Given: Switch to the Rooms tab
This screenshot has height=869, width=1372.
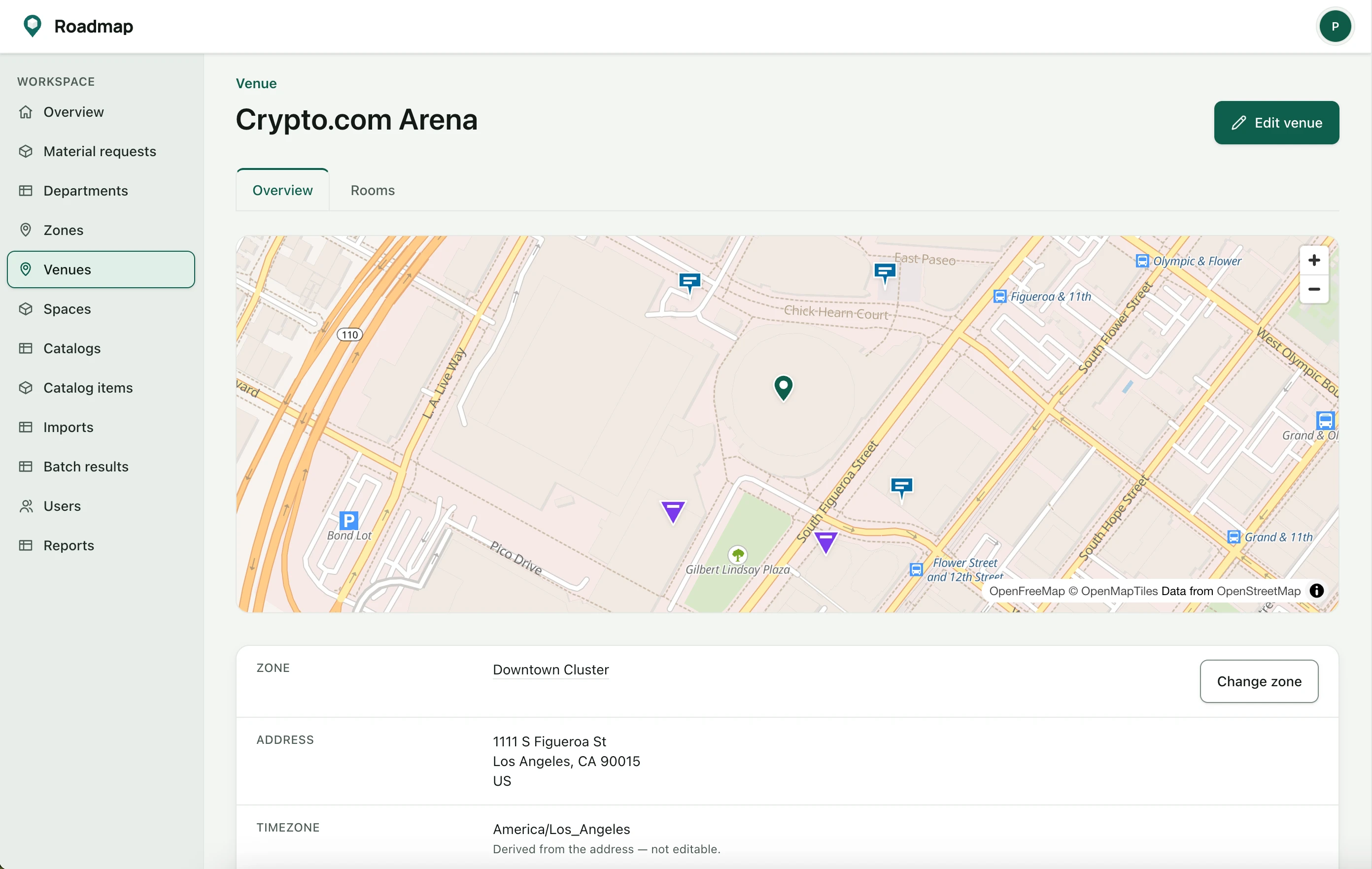Looking at the screenshot, I should [x=373, y=190].
